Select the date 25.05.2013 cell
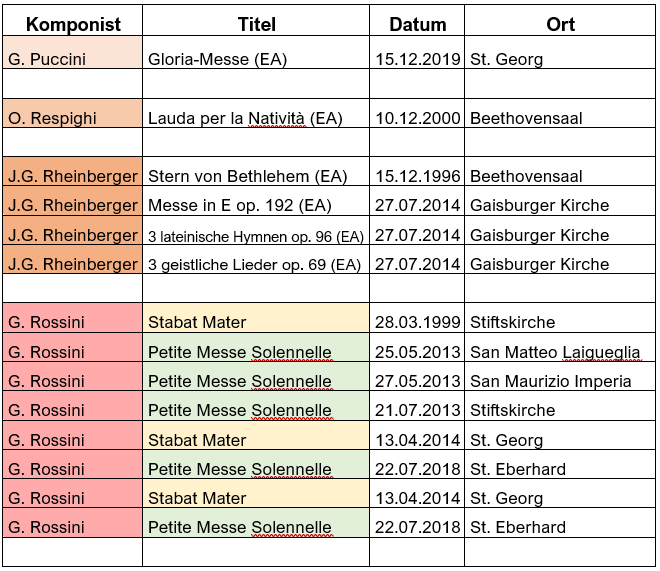 (417, 348)
